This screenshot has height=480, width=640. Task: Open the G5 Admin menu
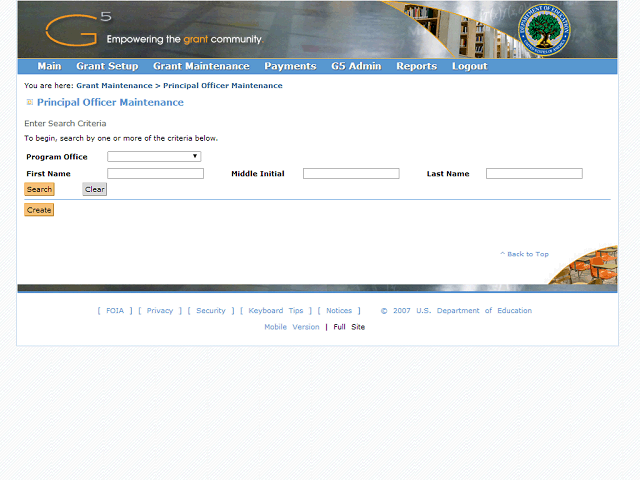pyautogui.click(x=356, y=66)
